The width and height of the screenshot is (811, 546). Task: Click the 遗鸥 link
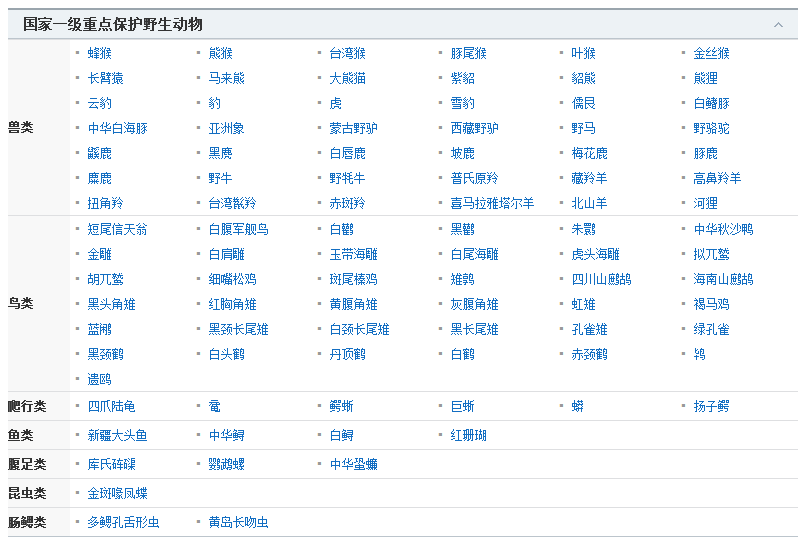pos(100,380)
